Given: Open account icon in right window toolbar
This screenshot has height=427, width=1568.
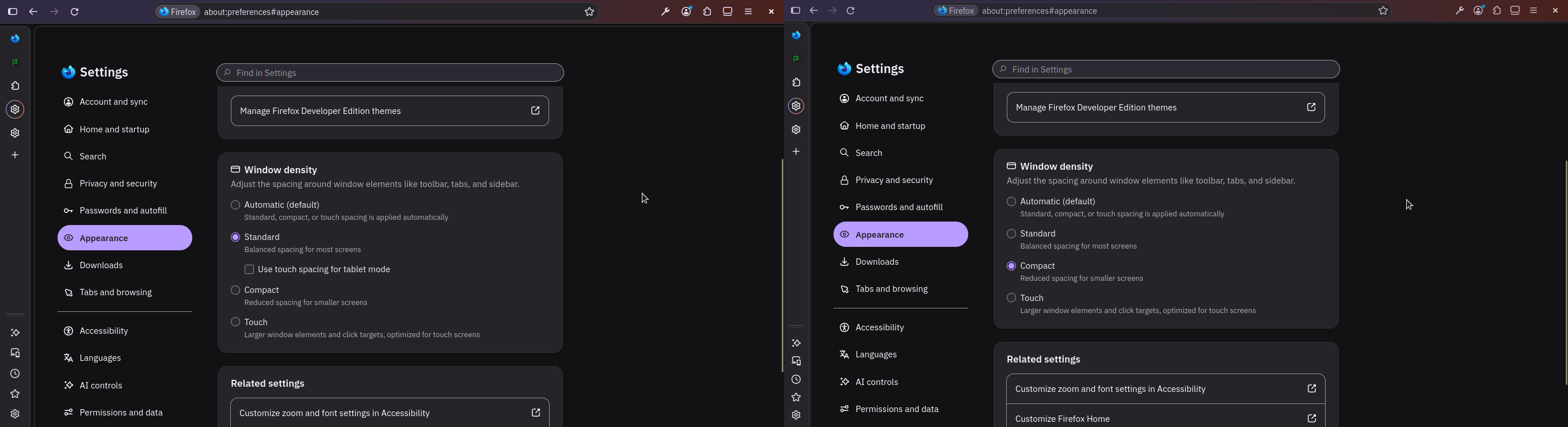Looking at the screenshot, I should 1479,10.
